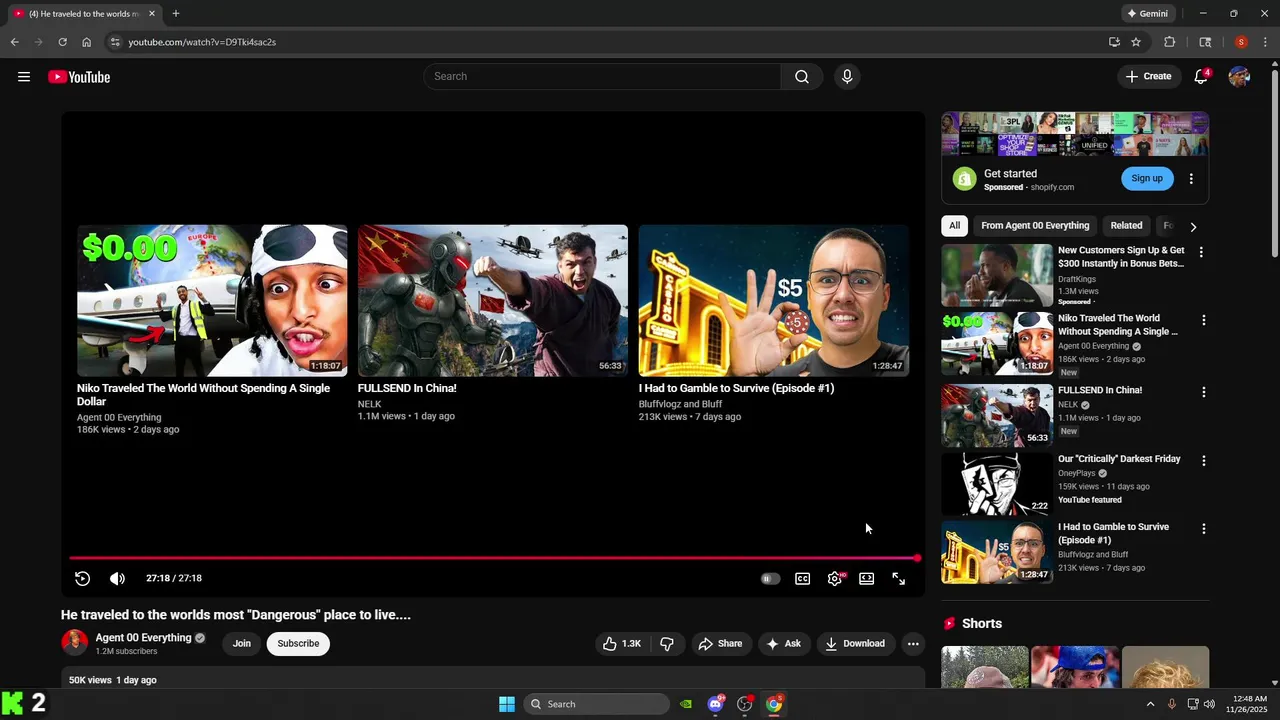Open Discord from the taskbar
This screenshot has height=720, width=1280.
pos(715,704)
